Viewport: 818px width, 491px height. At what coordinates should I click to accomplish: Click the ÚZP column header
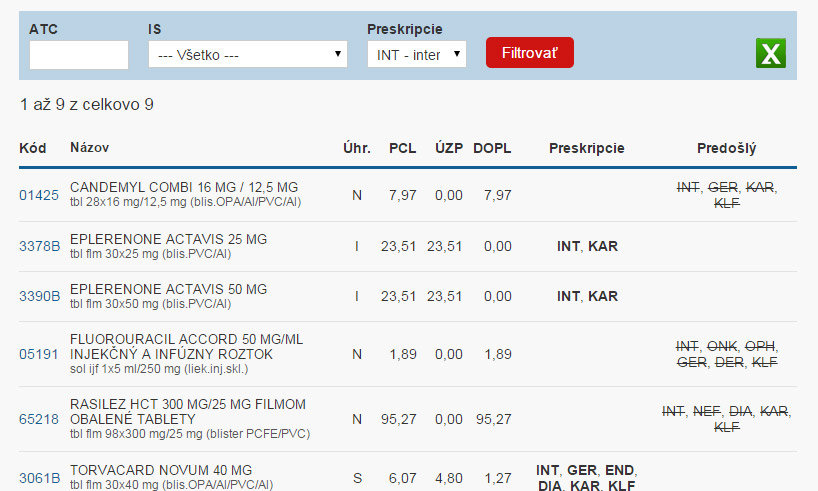(449, 148)
